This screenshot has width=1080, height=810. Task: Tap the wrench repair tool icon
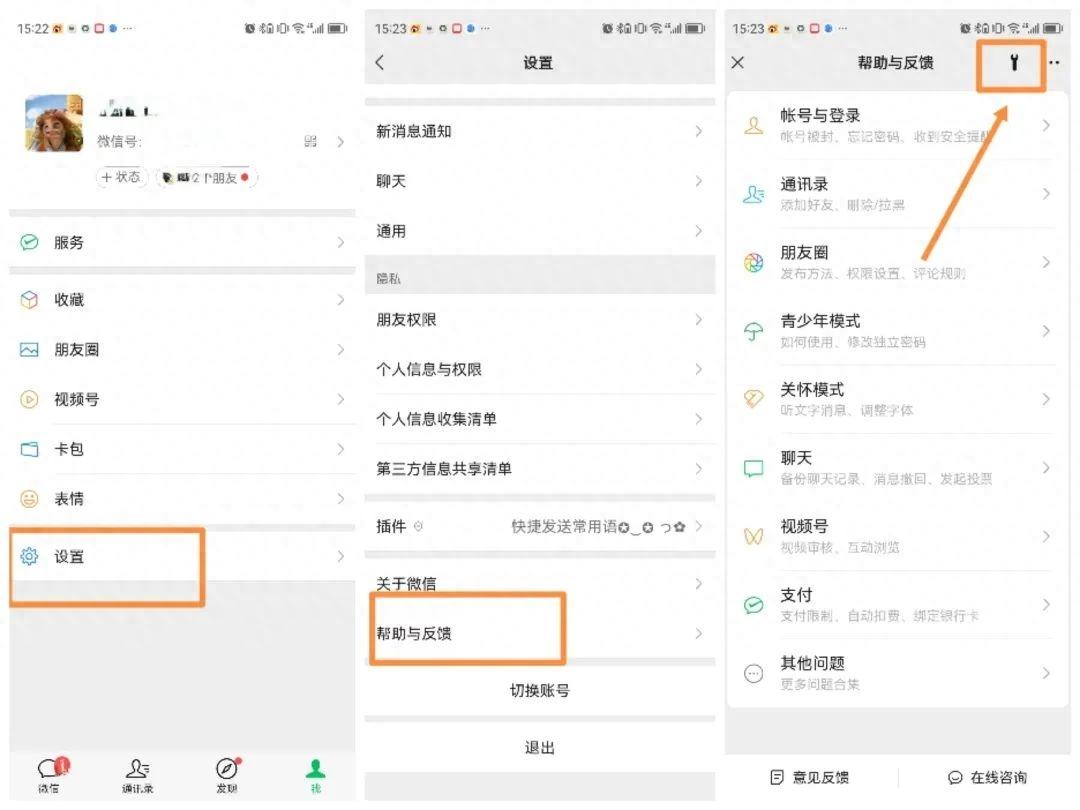[1013, 63]
